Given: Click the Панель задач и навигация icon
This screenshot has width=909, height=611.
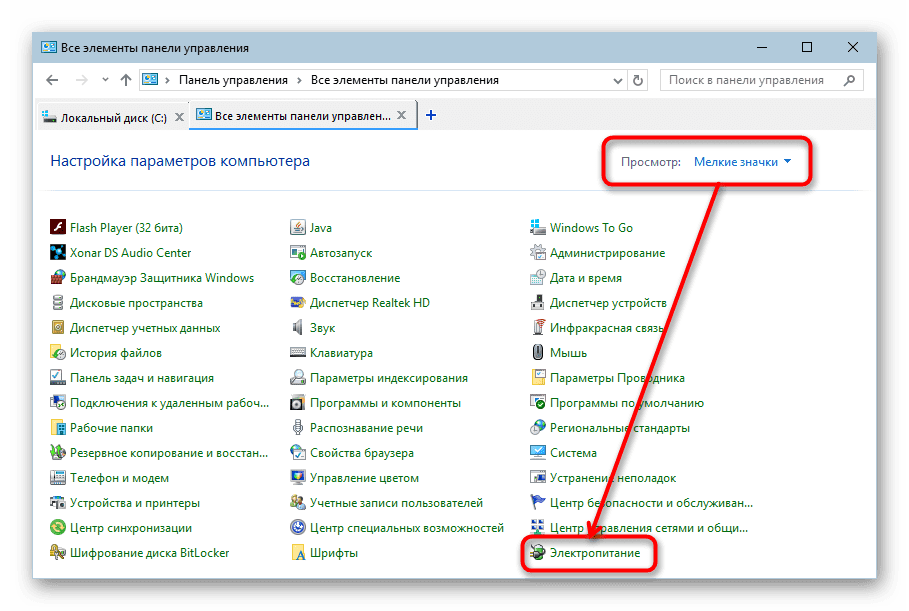Looking at the screenshot, I should [58, 377].
